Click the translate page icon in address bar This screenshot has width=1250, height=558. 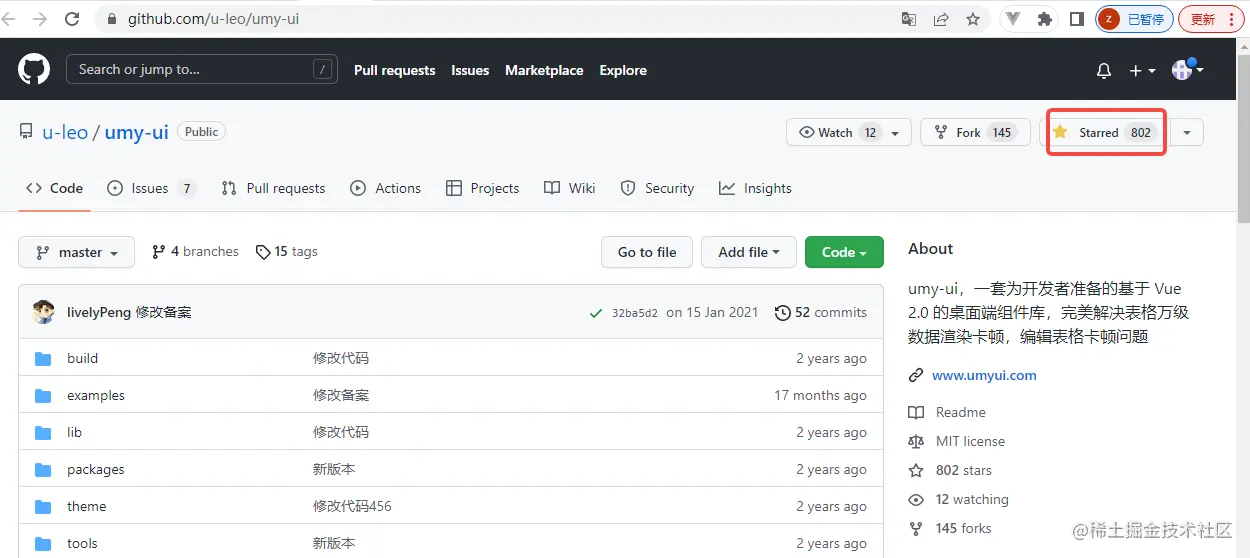click(x=909, y=19)
